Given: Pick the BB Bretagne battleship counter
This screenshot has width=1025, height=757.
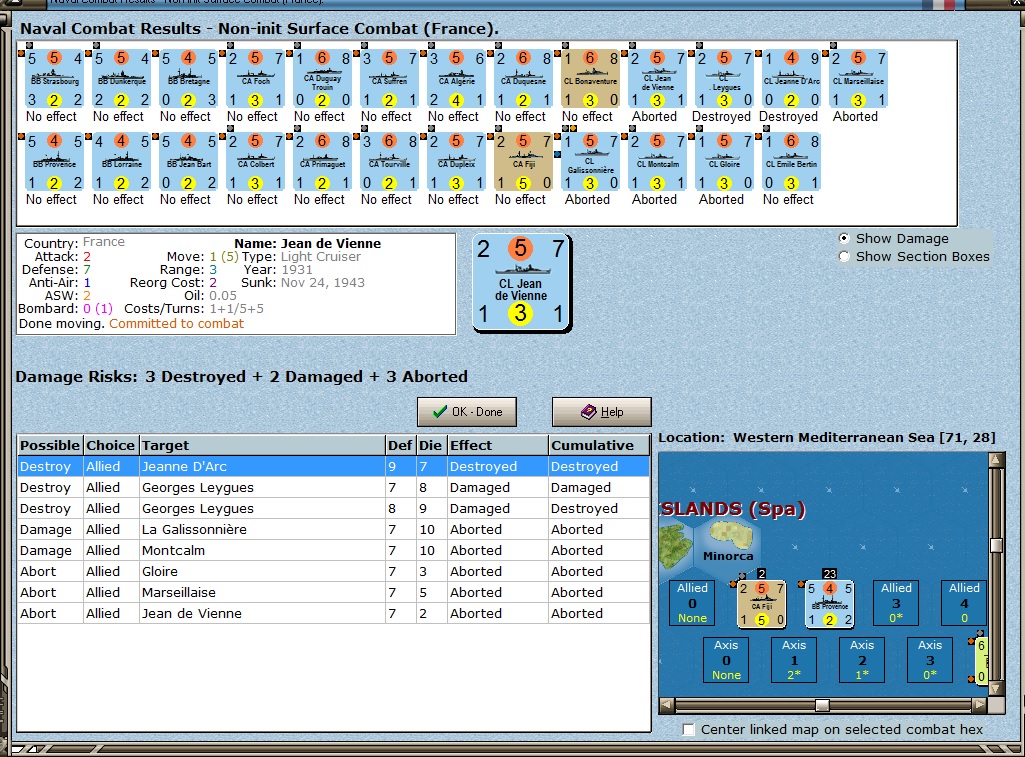Looking at the screenshot, I should (x=188, y=79).
